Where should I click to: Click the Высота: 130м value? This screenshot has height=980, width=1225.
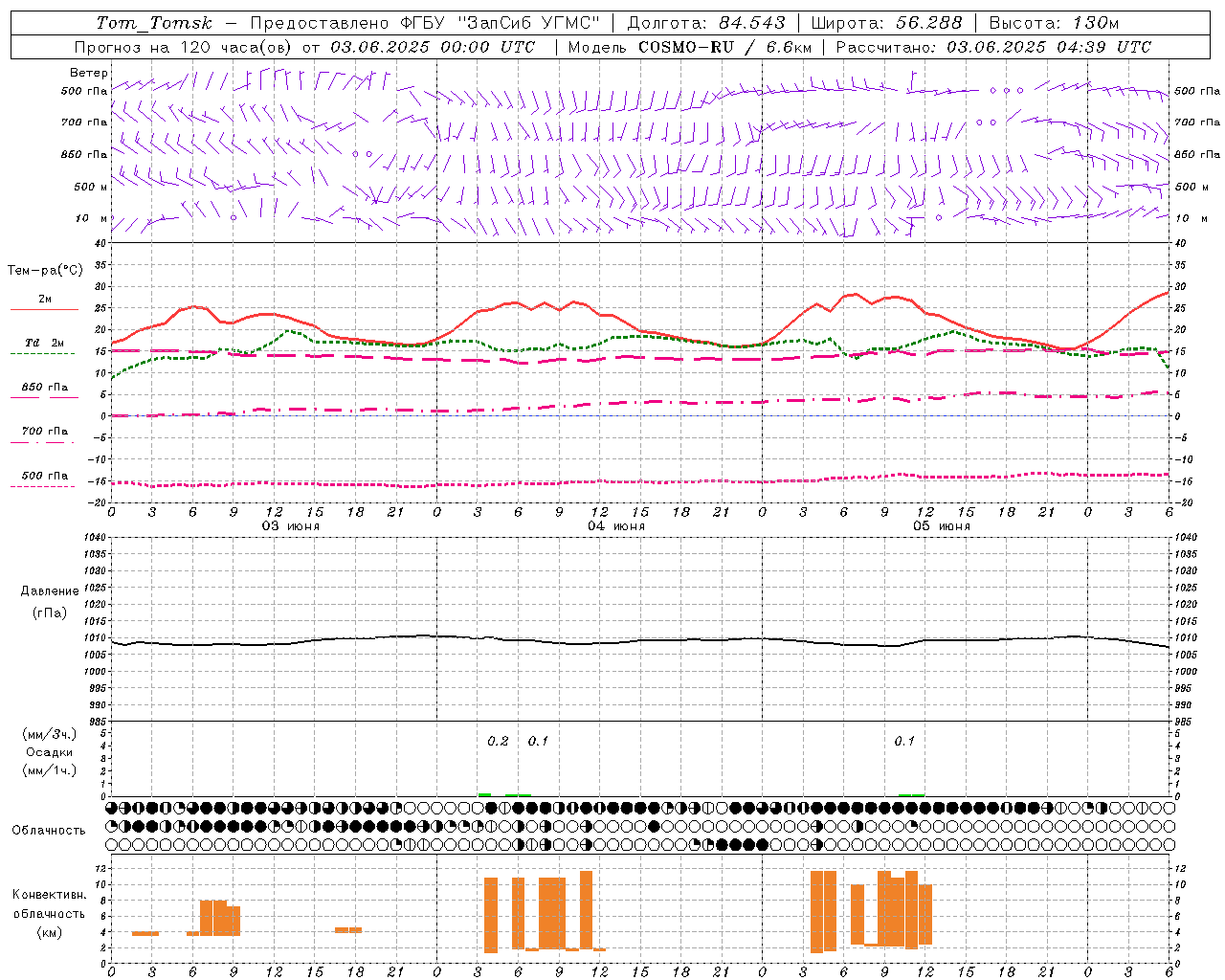[x=1054, y=23]
